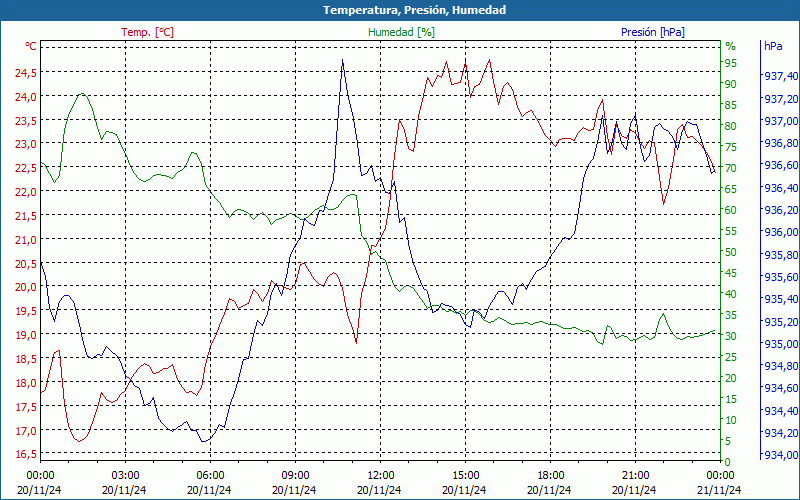The height and width of the screenshot is (500, 800).
Task: Click the 21/11/24 date label
Action: [x=719, y=490]
